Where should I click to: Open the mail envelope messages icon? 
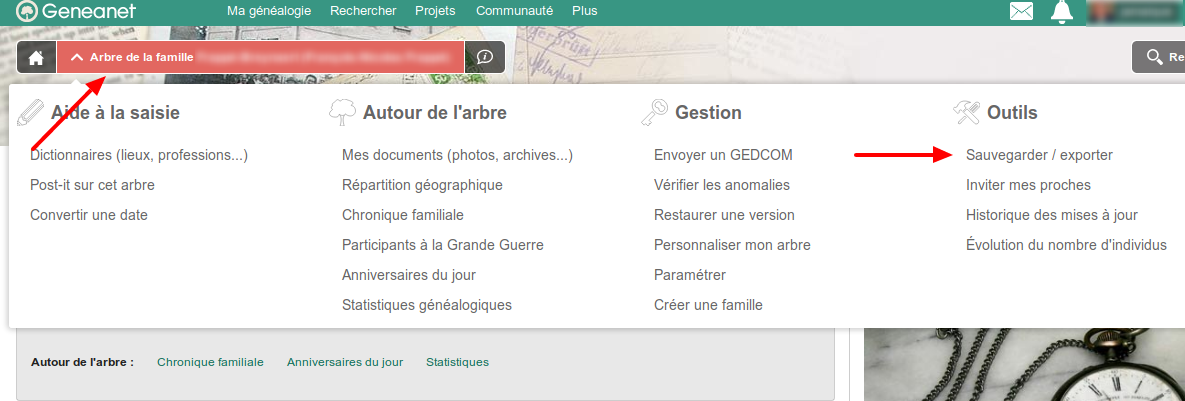1021,12
